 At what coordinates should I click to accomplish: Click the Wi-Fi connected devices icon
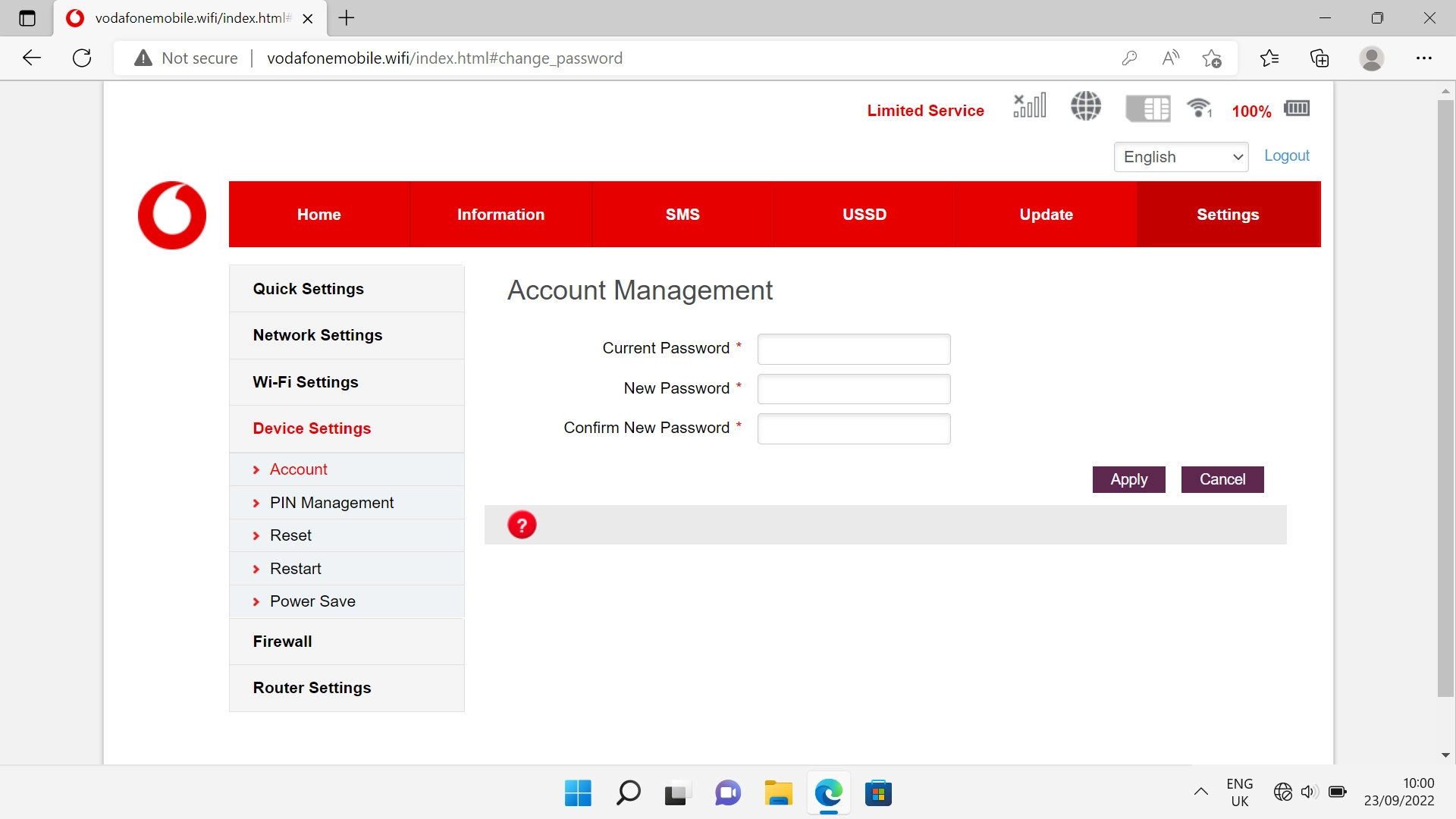1200,108
